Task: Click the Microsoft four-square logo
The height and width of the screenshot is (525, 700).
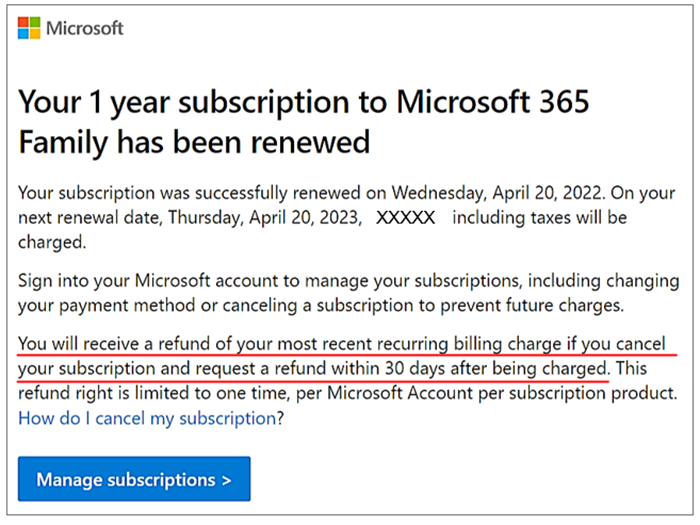Action: pos(30,28)
